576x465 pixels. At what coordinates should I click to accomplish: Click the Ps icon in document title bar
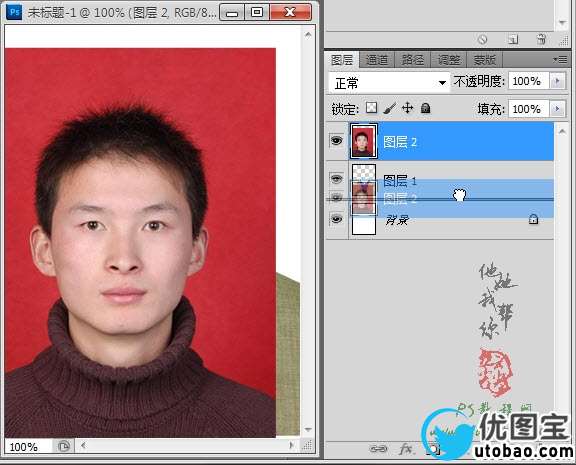[x=14, y=12]
